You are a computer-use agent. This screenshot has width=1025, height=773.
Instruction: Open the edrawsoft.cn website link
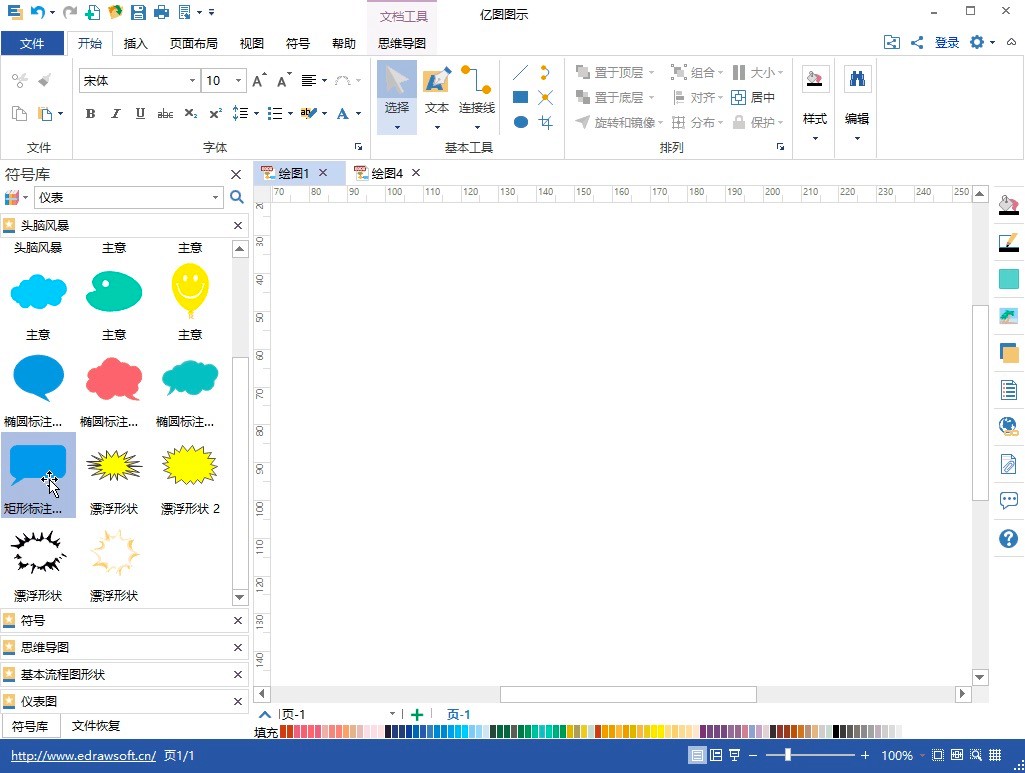tap(83, 756)
